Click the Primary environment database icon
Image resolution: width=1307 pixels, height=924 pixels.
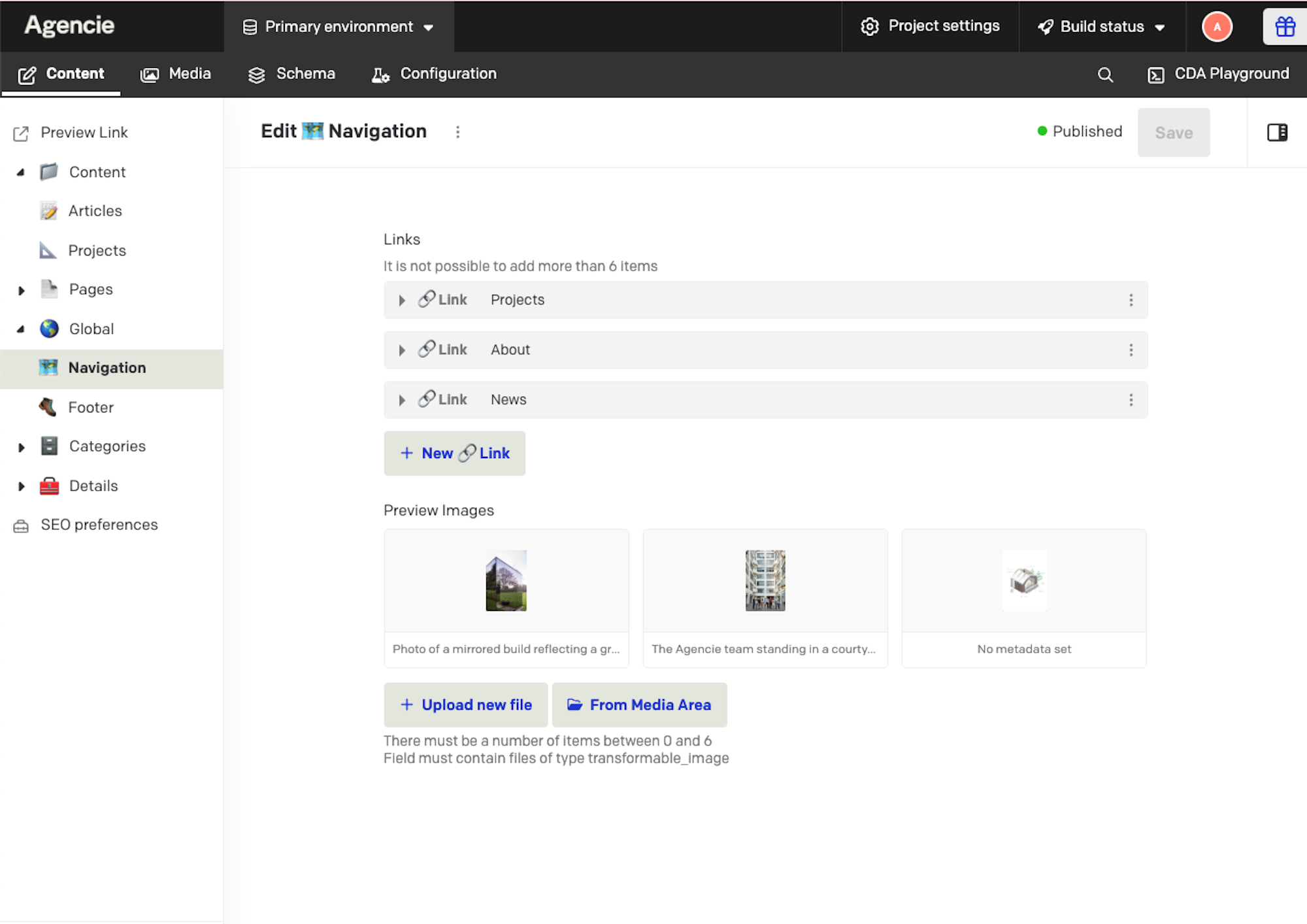coord(250,27)
